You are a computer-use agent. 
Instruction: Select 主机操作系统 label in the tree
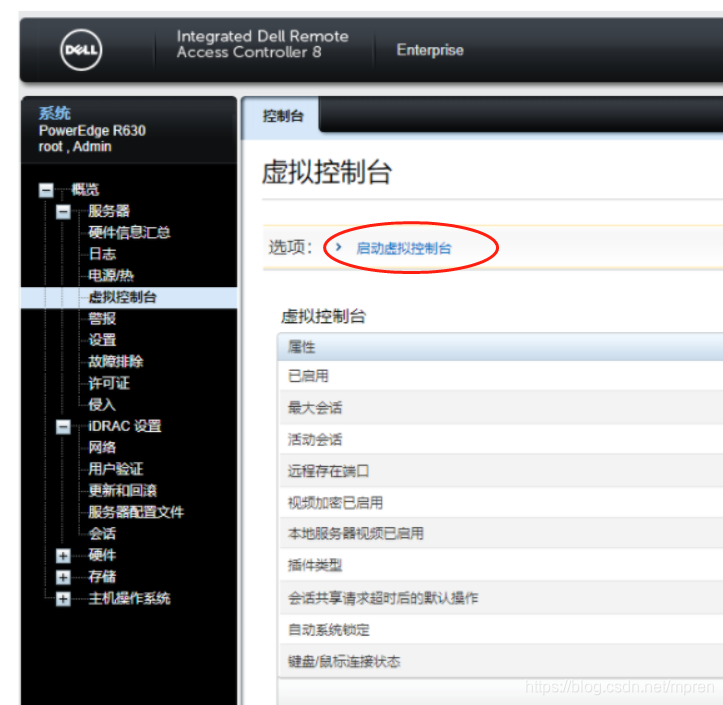pos(129,598)
